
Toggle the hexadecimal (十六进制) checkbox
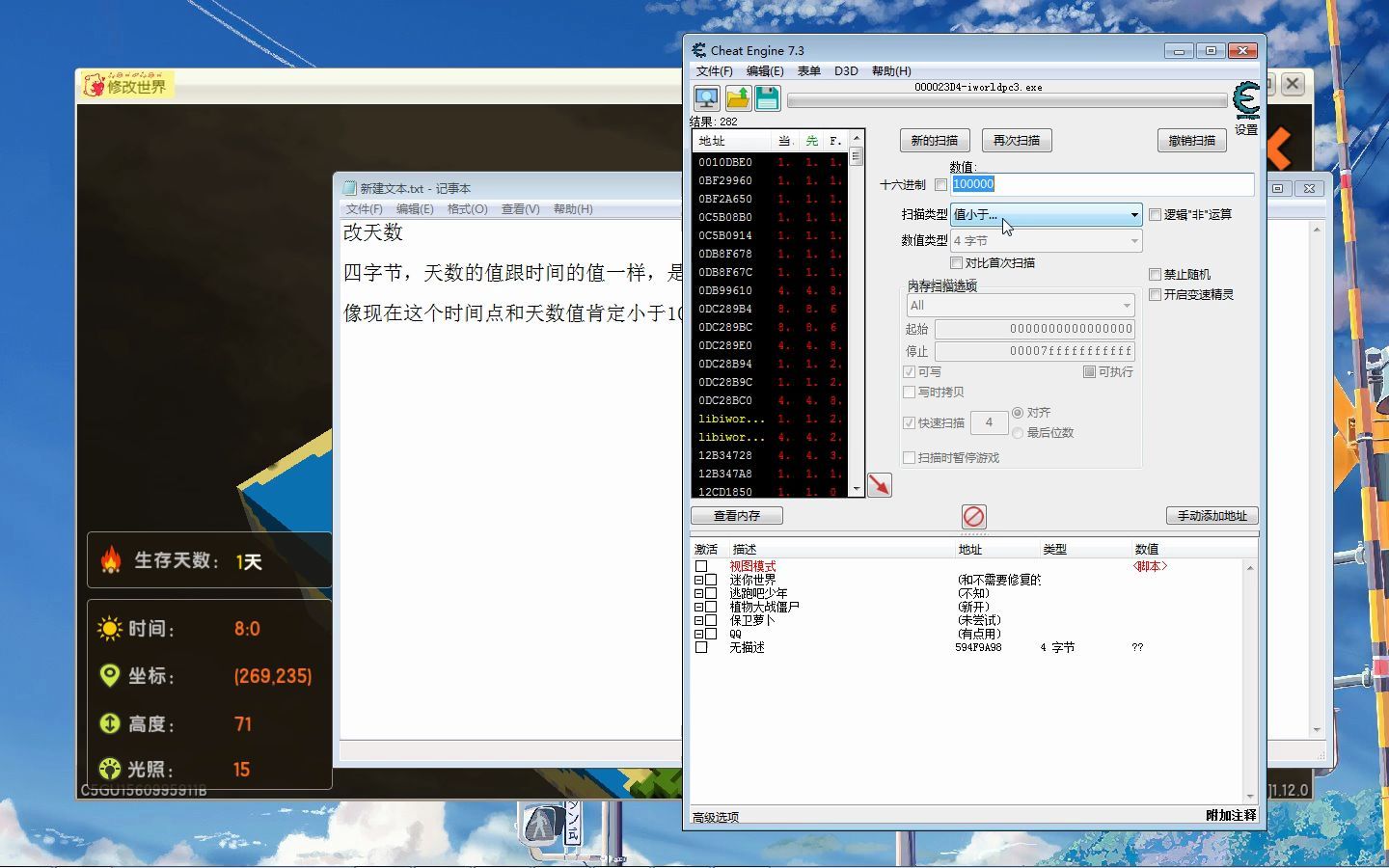tap(940, 184)
